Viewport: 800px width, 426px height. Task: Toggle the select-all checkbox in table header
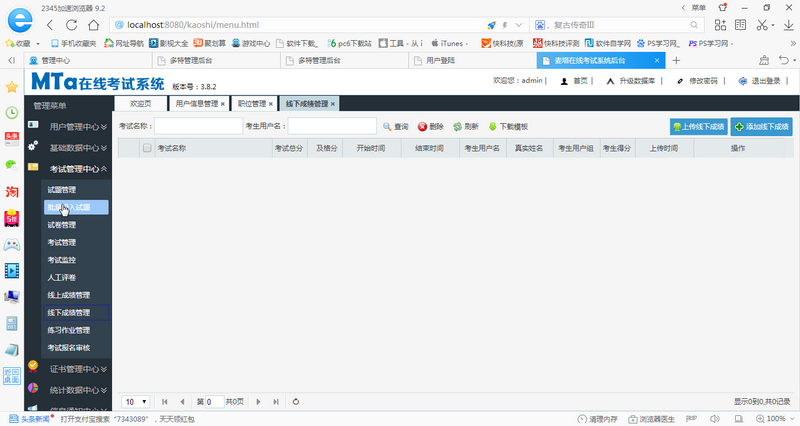(147, 148)
